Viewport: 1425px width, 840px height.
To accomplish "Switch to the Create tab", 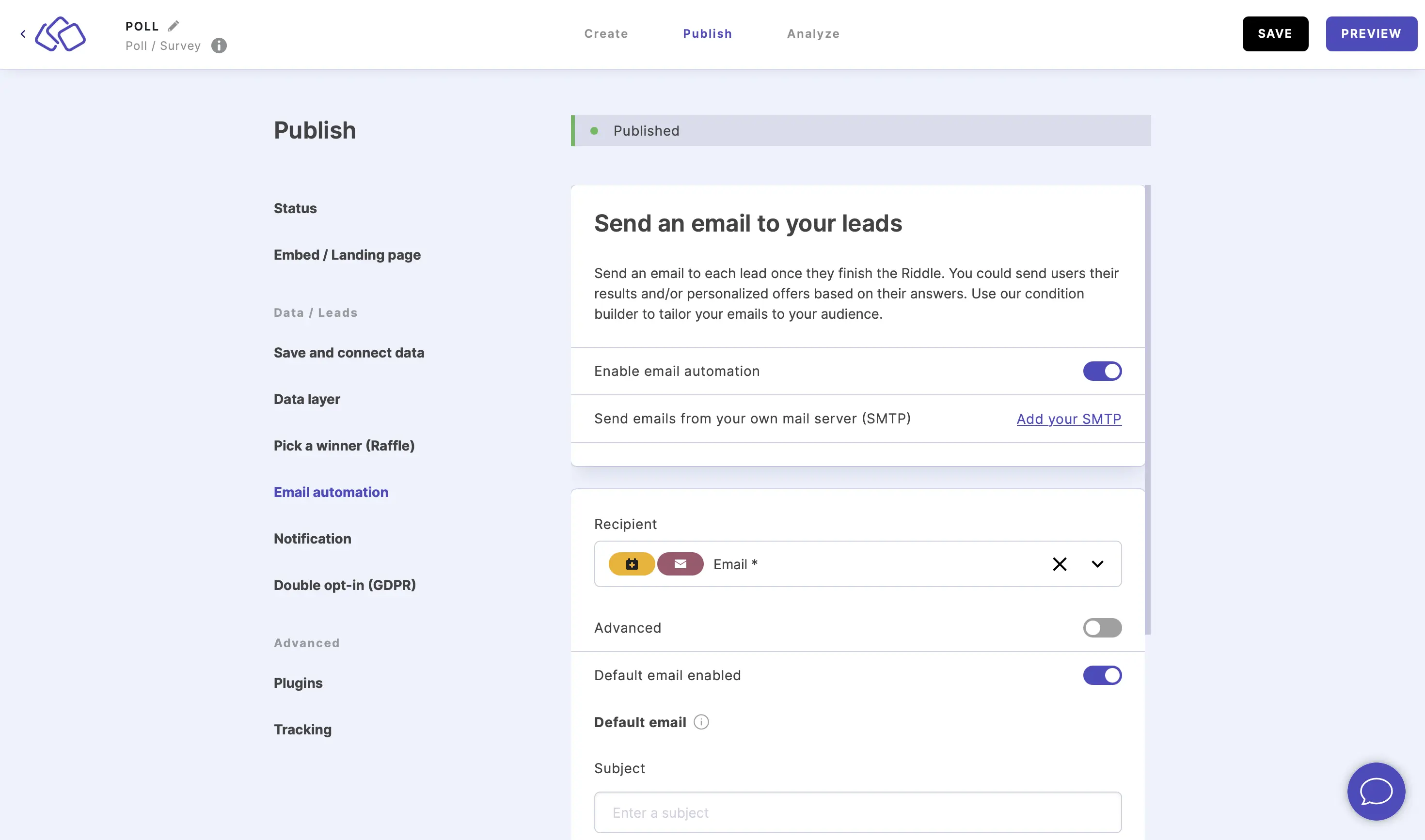I will click(606, 33).
